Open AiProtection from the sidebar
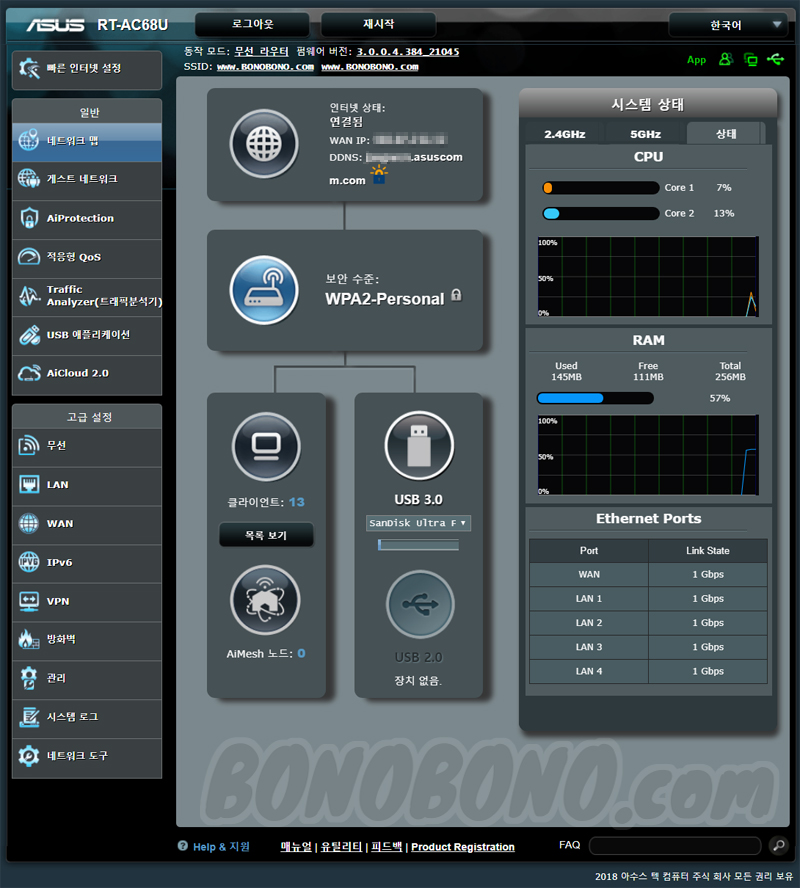 87,219
